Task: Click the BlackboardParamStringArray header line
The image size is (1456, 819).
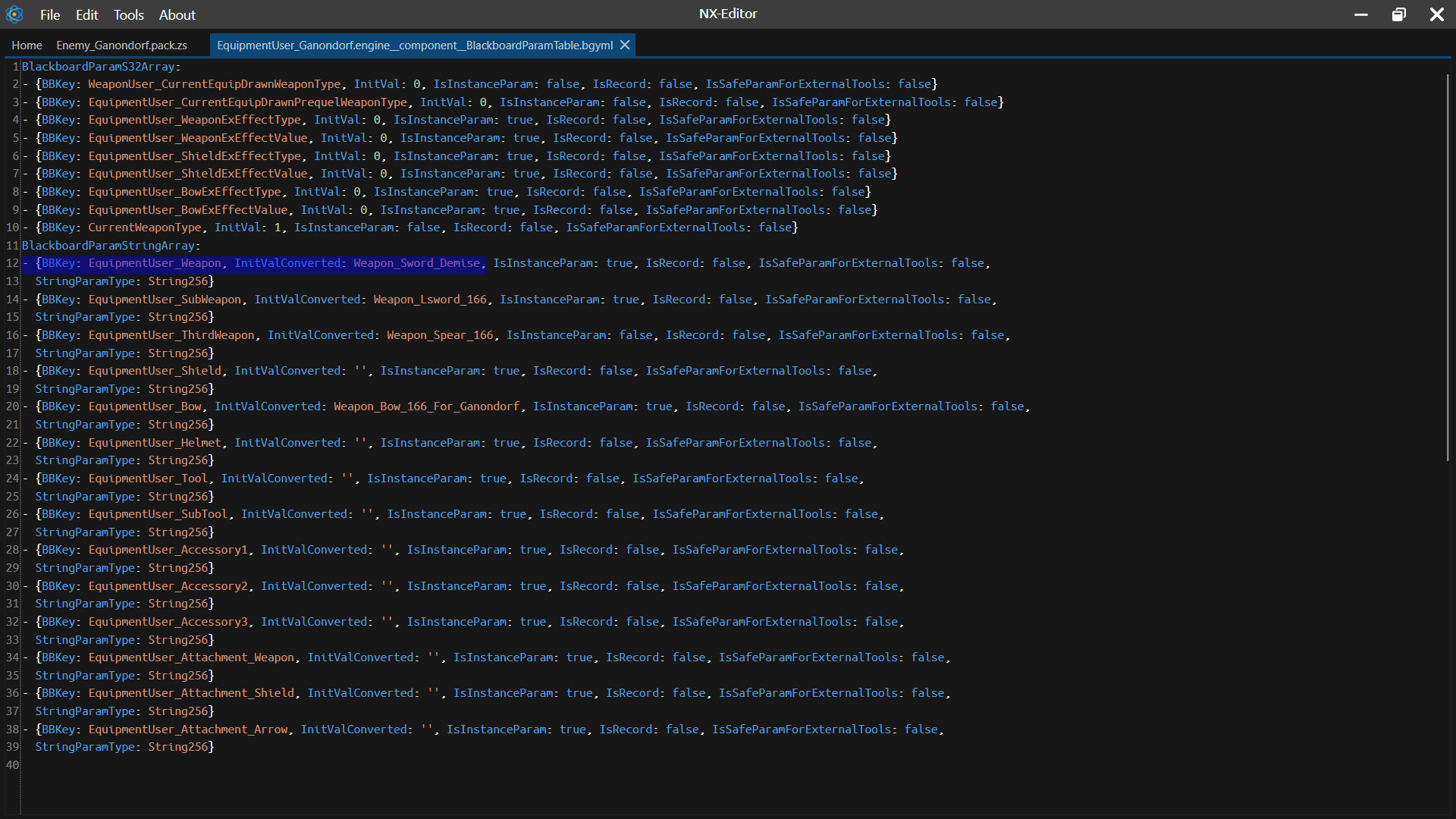Action: click(111, 246)
